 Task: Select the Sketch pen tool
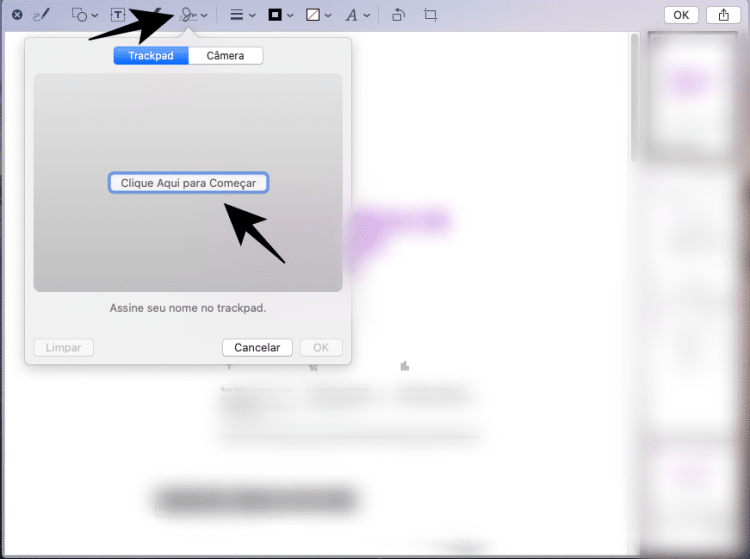(x=41, y=15)
